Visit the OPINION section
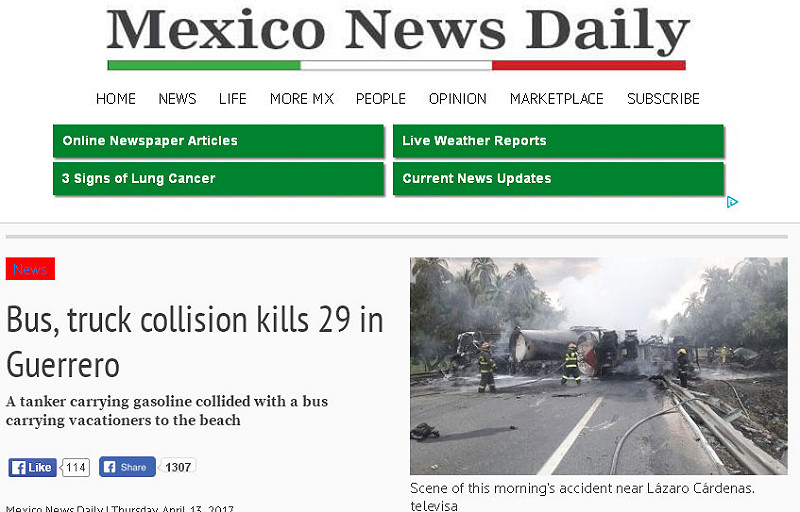This screenshot has height=512, width=800. (x=458, y=98)
